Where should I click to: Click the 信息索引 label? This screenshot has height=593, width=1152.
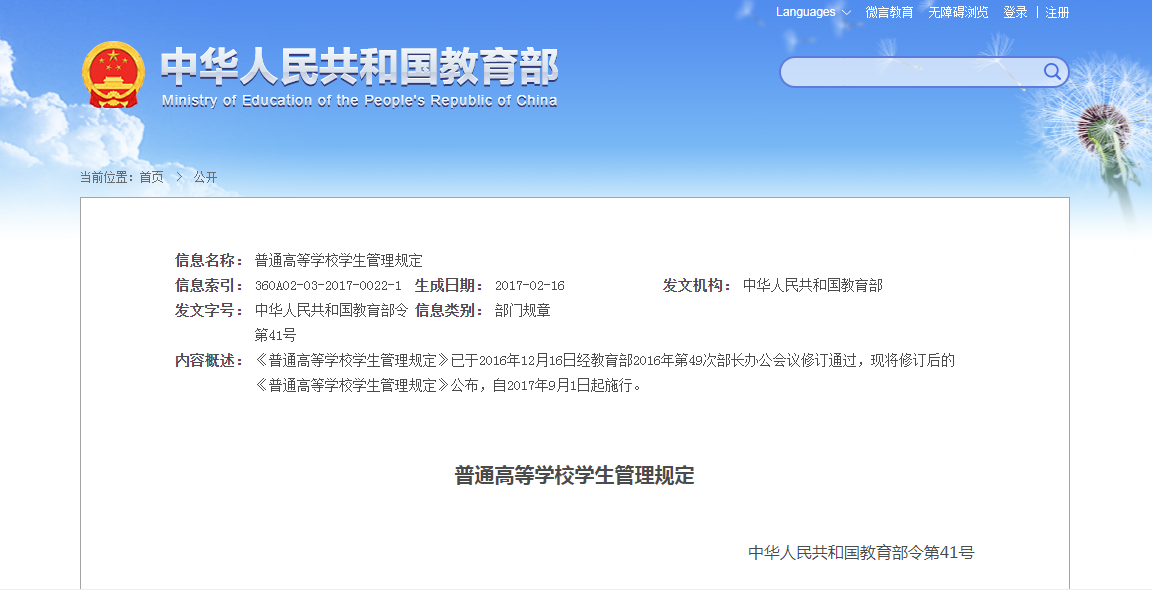coord(209,286)
